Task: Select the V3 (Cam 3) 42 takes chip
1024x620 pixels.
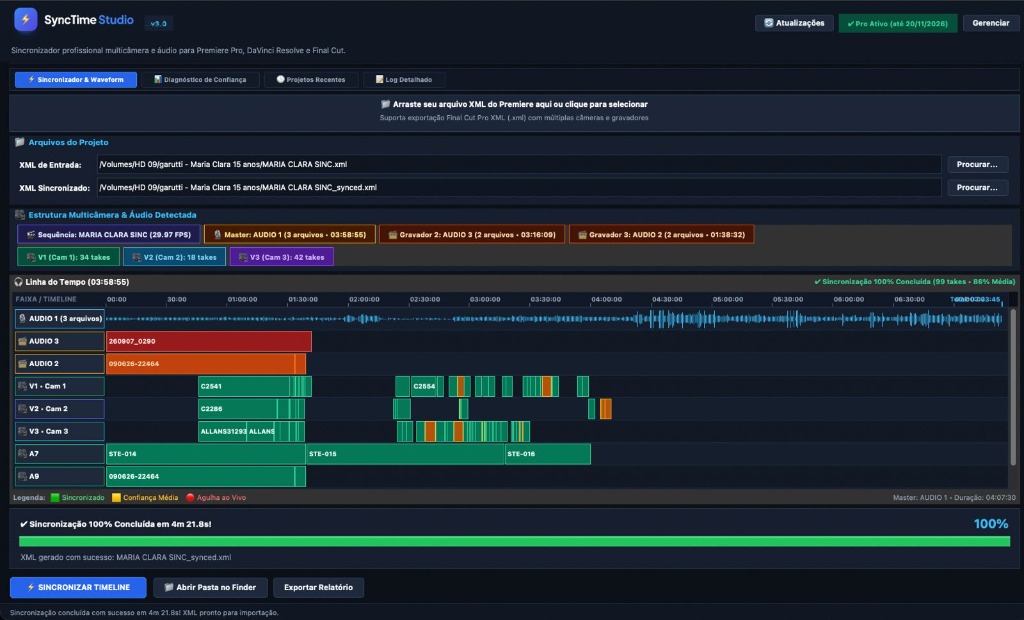Action: (281, 257)
